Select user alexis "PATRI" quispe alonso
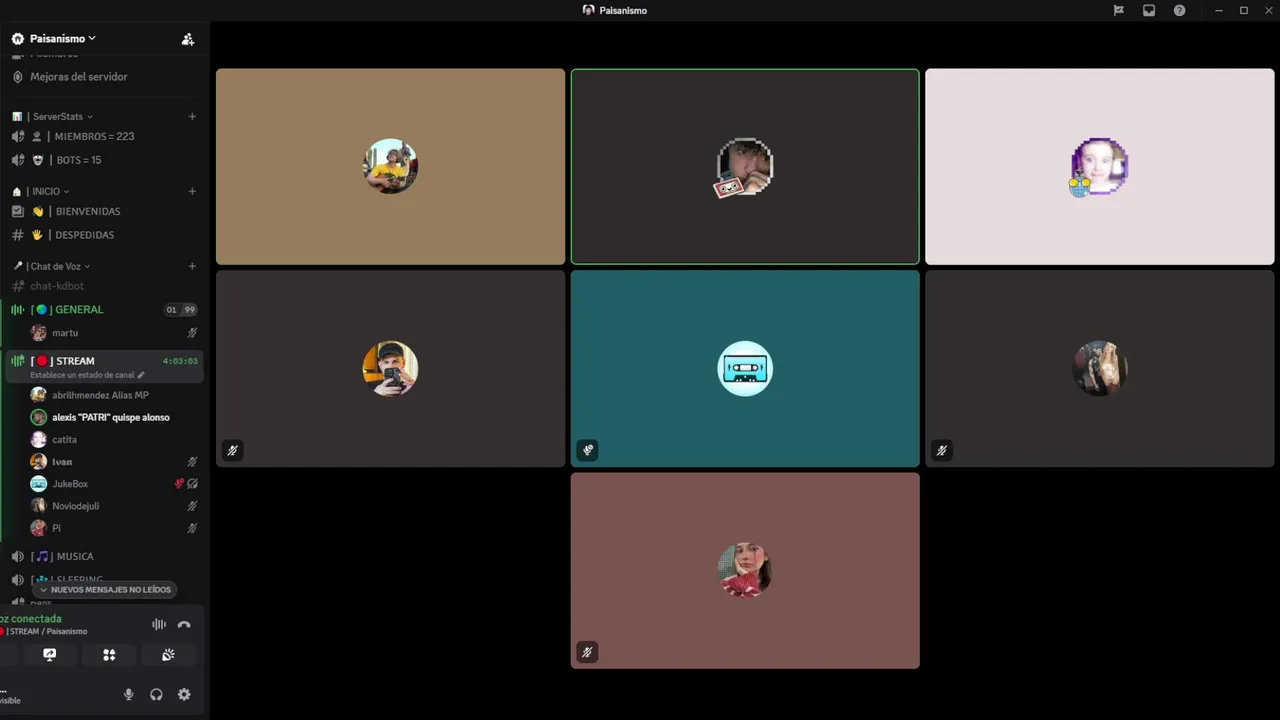 [x=110, y=417]
